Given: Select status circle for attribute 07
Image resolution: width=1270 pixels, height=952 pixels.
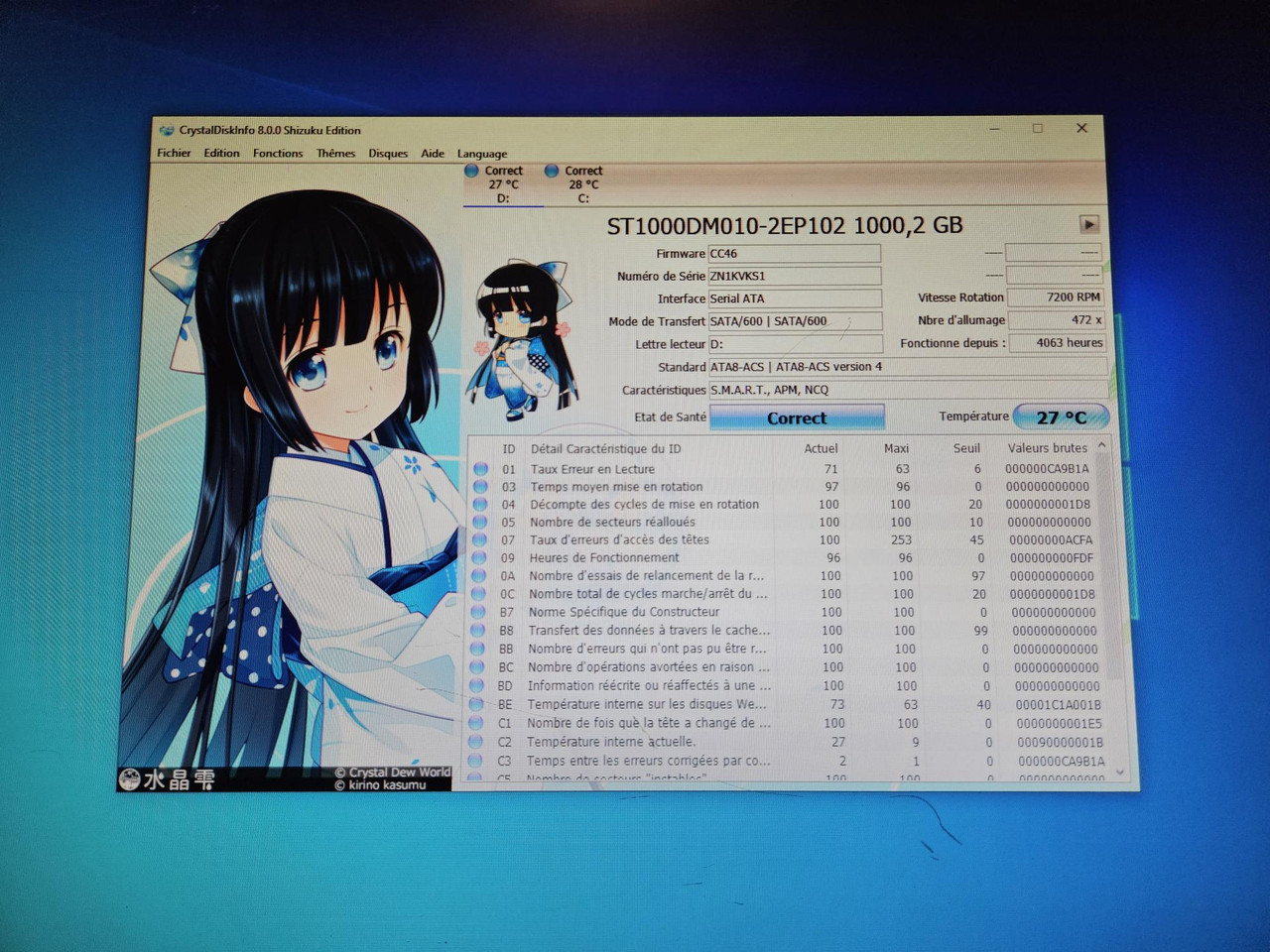Looking at the screenshot, I should tap(480, 540).
